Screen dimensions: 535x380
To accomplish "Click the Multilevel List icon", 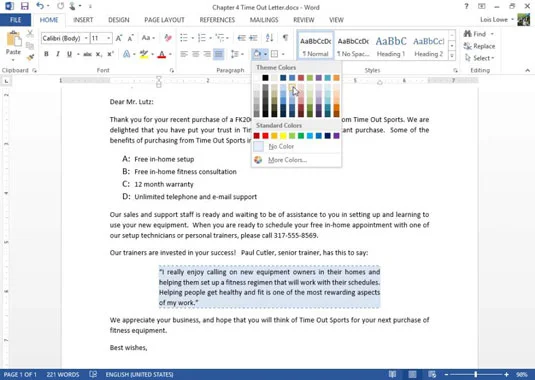I will 220,38.
